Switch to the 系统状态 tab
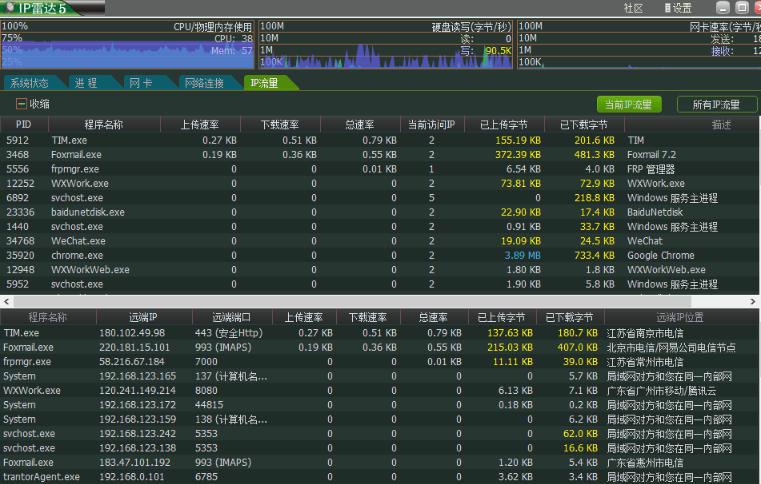Viewport: 761px width, 484px height. [30, 83]
